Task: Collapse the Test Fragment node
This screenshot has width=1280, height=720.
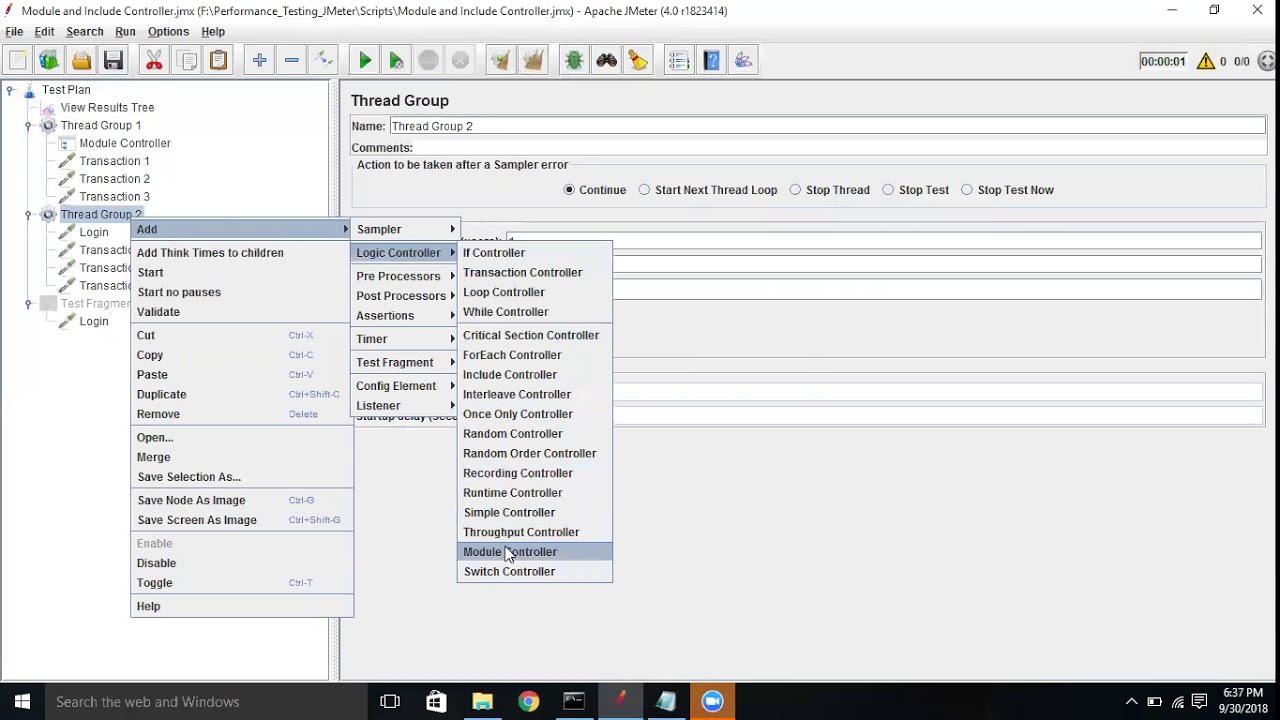Action: pyautogui.click(x=28, y=304)
